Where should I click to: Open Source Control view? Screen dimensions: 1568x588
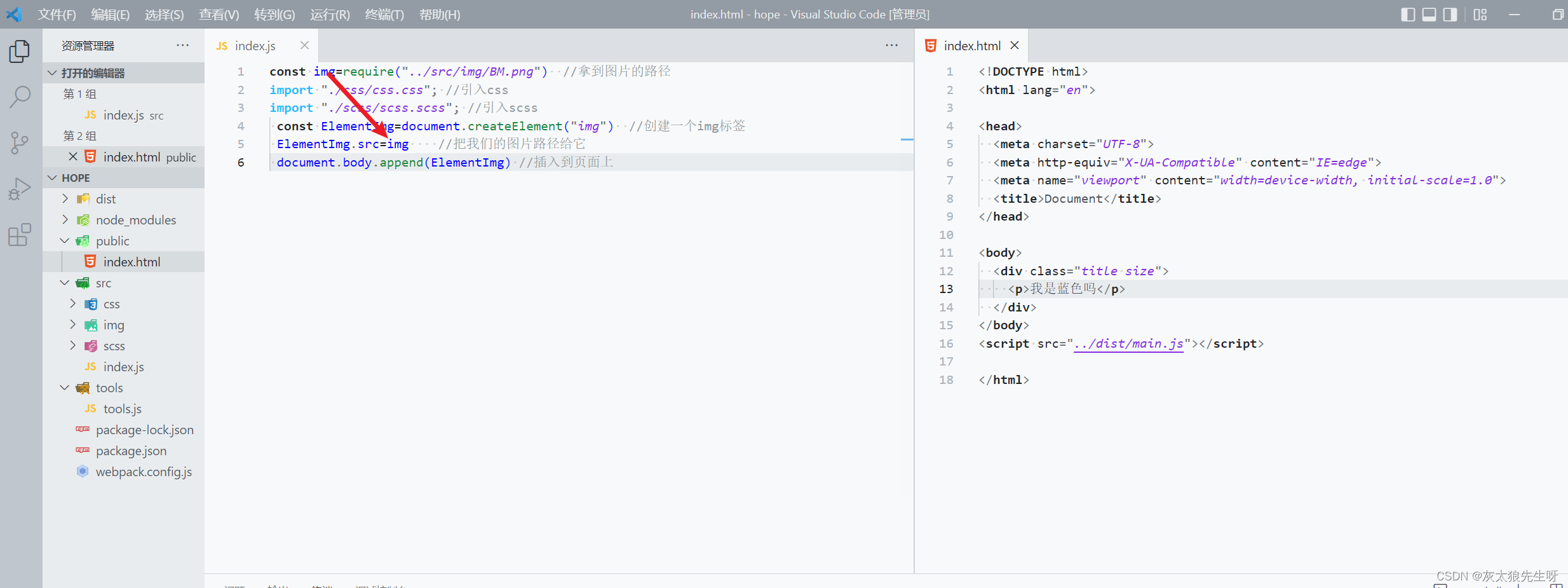20,143
